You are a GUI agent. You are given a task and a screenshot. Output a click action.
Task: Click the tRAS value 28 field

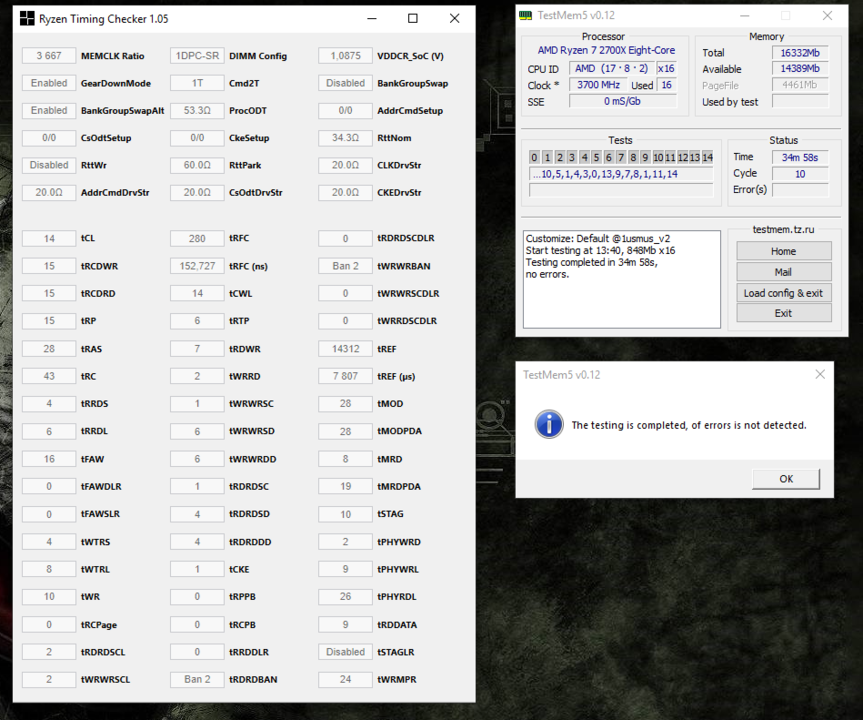coord(49,348)
